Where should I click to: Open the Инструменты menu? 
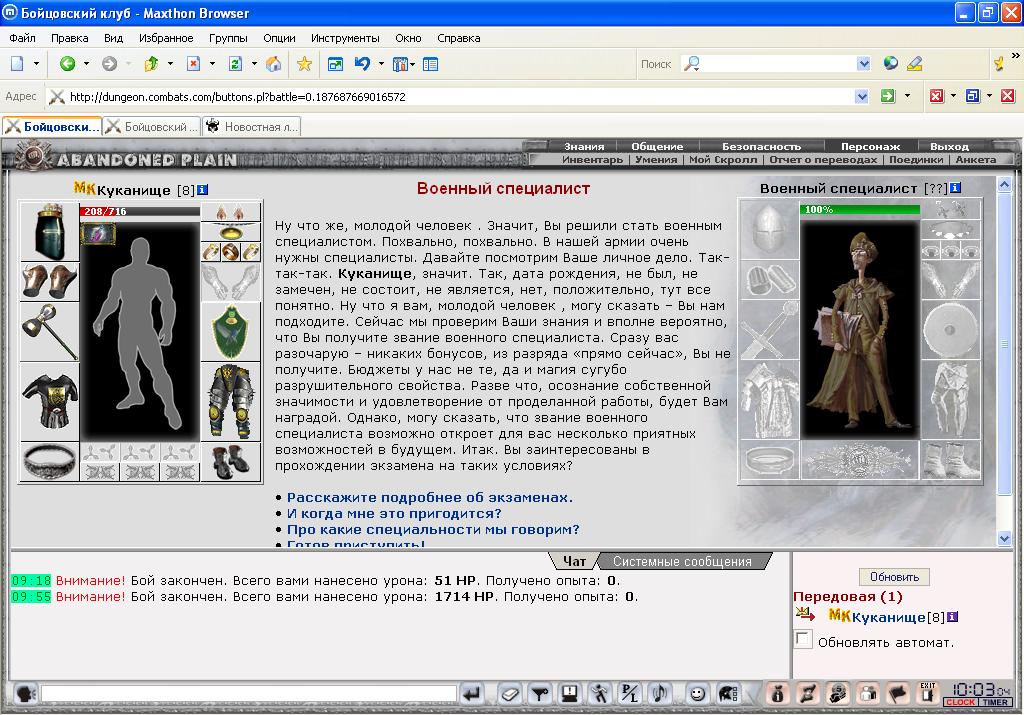pyautogui.click(x=345, y=38)
